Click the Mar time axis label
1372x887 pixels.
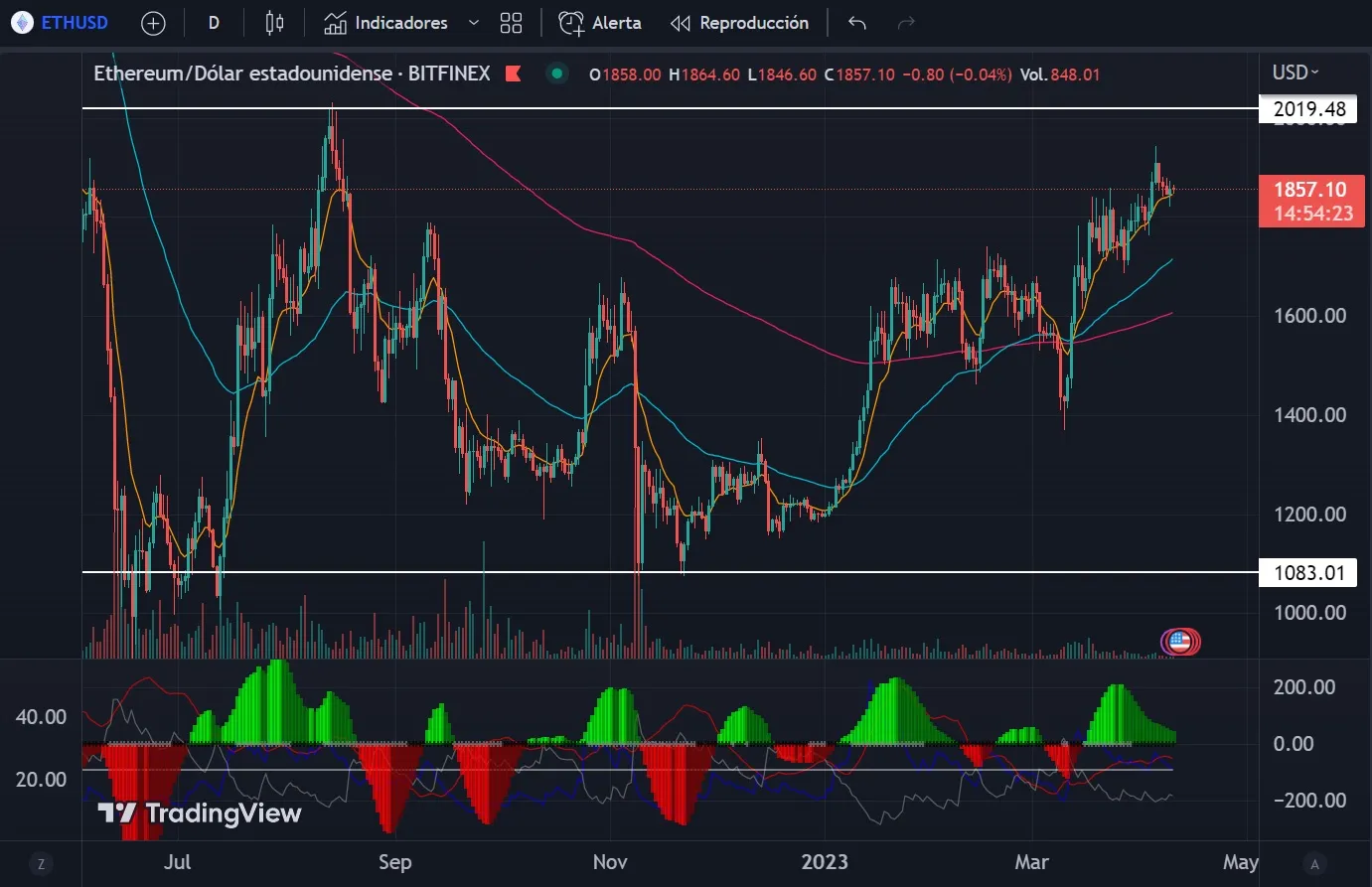click(x=1032, y=862)
